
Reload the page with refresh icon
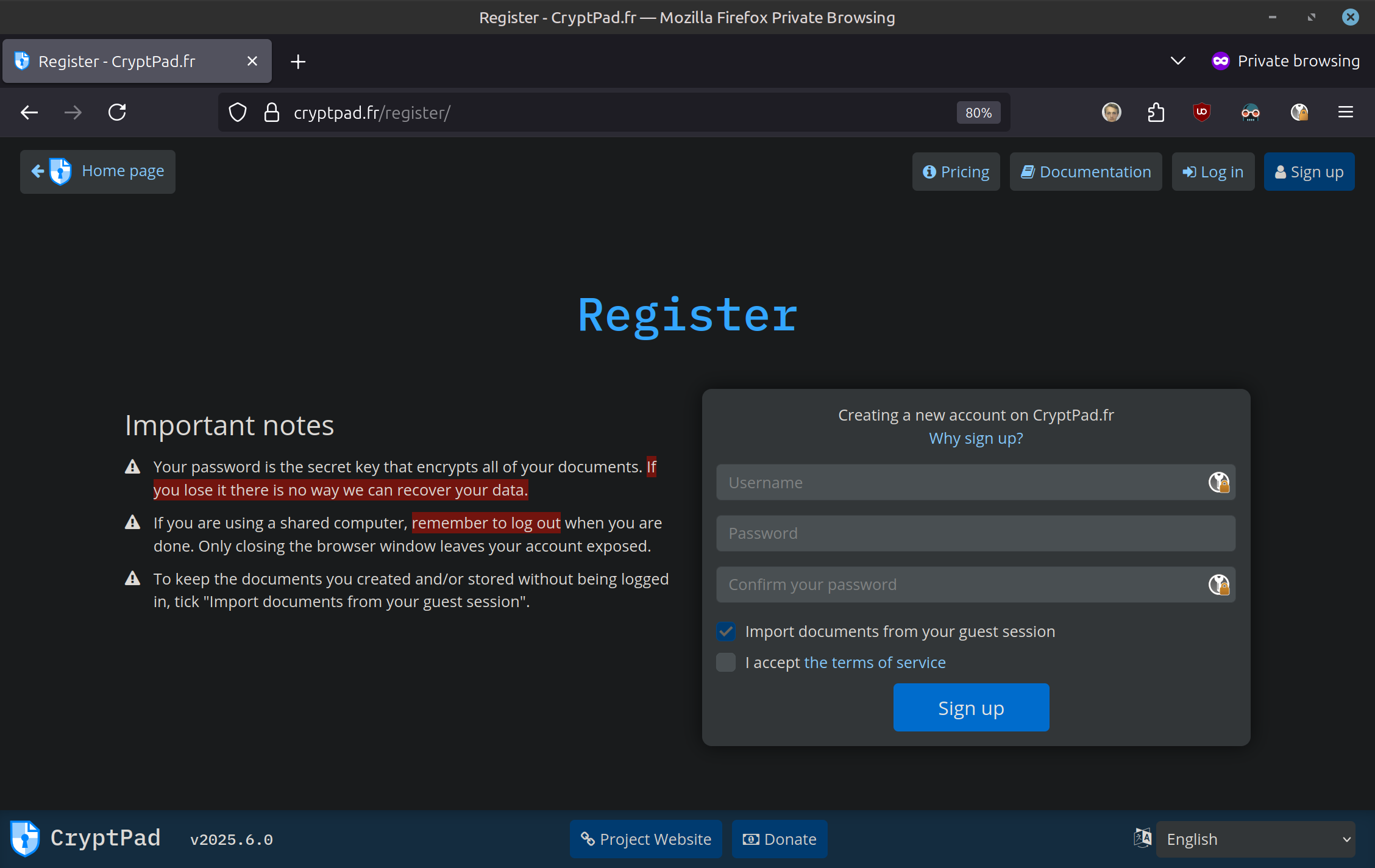(x=117, y=112)
